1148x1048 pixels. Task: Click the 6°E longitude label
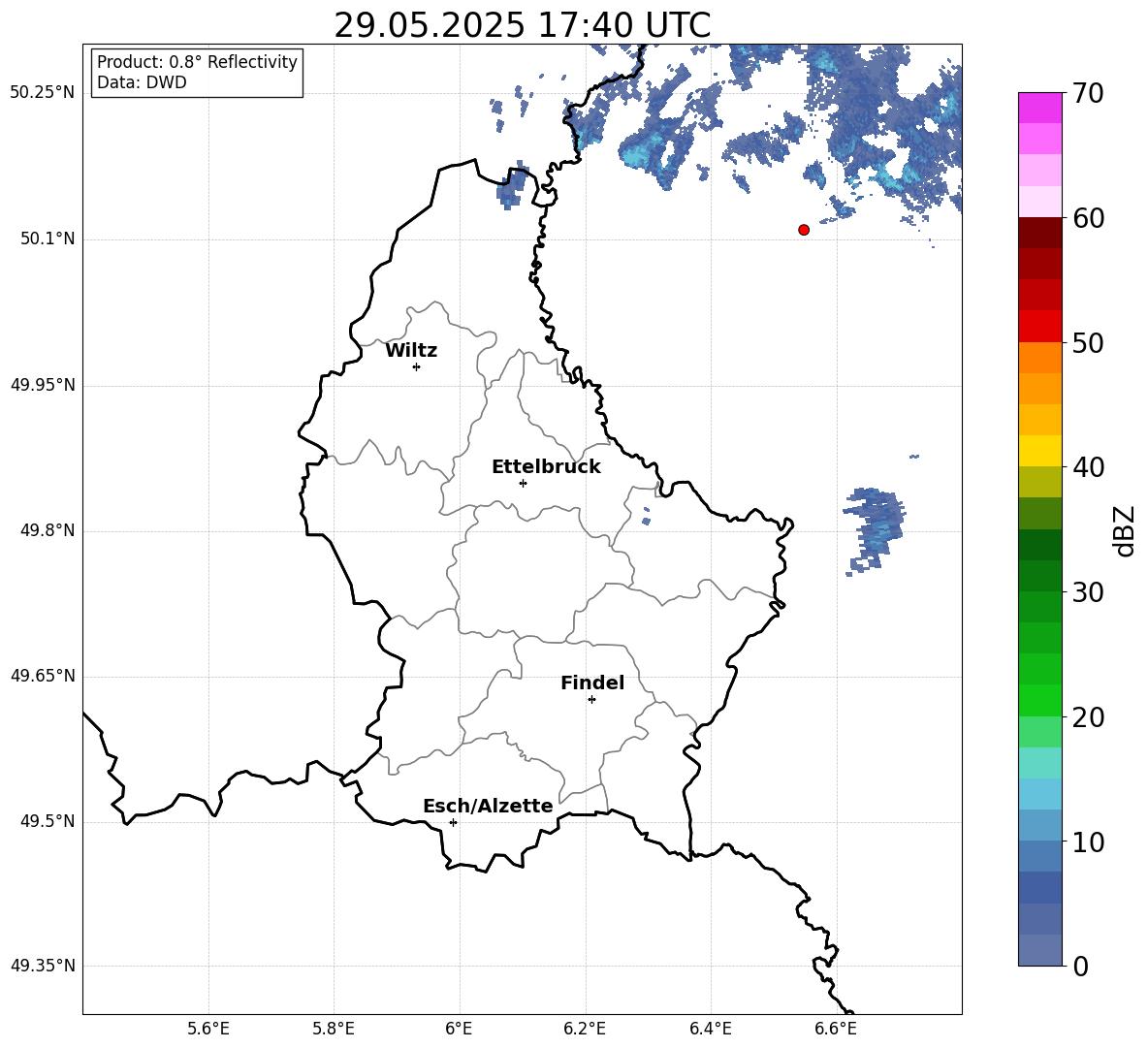pos(459,1029)
